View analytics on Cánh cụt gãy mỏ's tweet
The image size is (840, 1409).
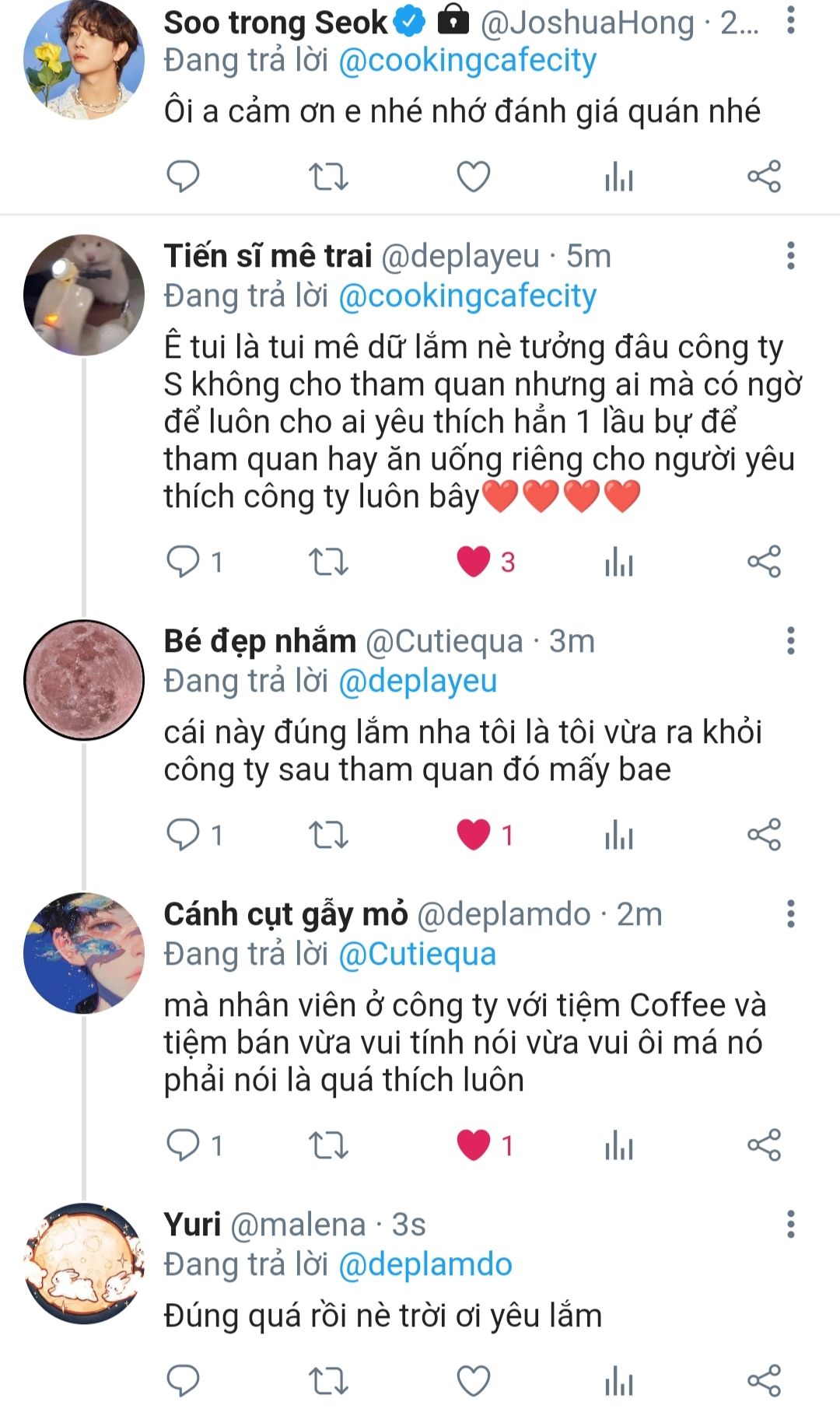(x=619, y=1145)
